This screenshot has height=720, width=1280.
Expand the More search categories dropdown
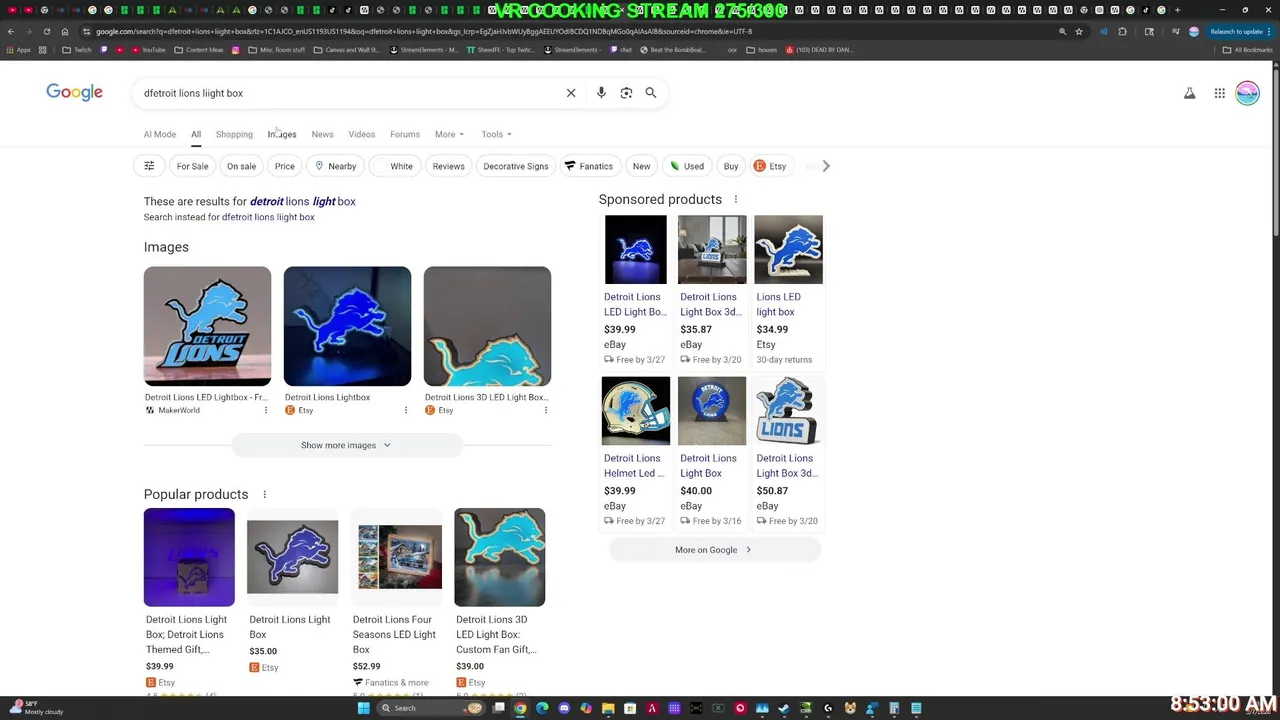[x=448, y=134]
